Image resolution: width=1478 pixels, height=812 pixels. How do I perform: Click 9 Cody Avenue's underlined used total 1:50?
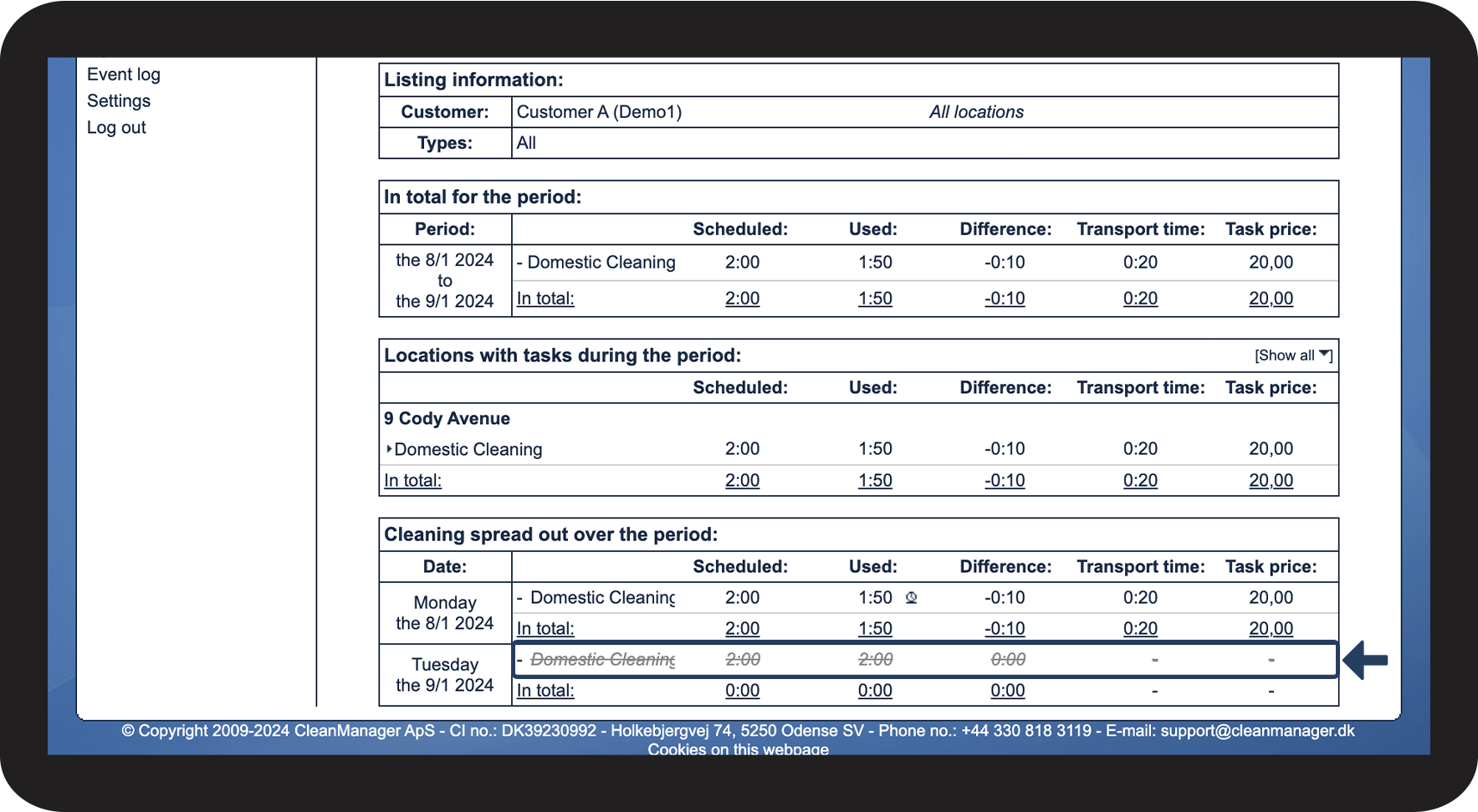click(875, 481)
